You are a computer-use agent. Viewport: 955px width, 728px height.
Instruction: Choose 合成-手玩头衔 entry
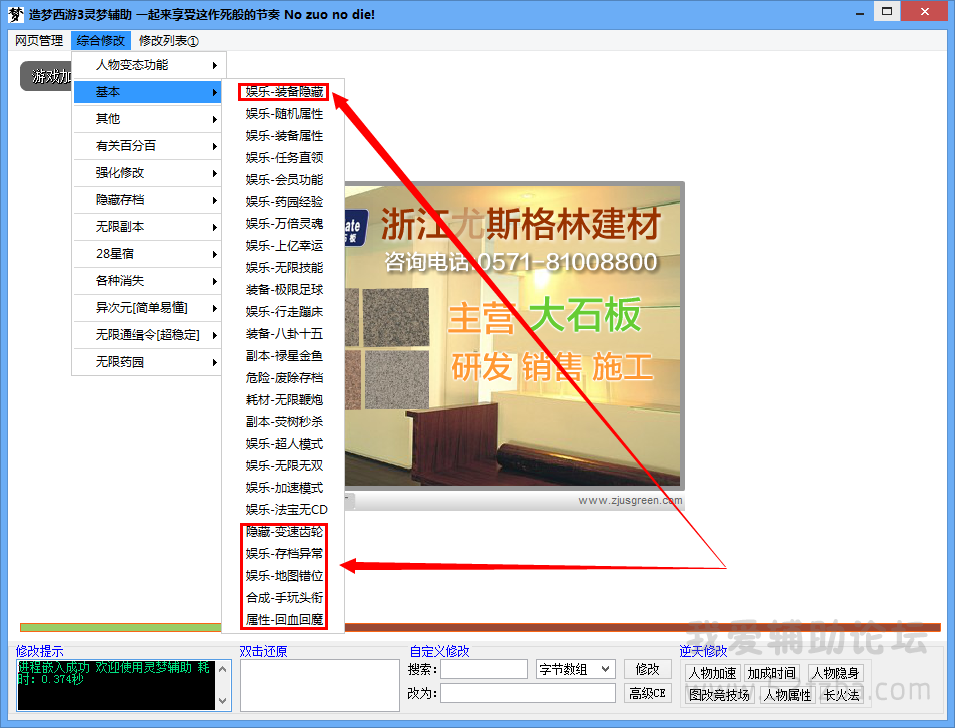click(284, 598)
